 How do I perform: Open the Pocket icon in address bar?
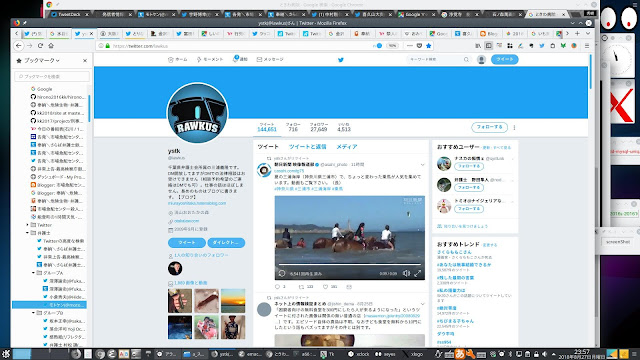click(419, 46)
